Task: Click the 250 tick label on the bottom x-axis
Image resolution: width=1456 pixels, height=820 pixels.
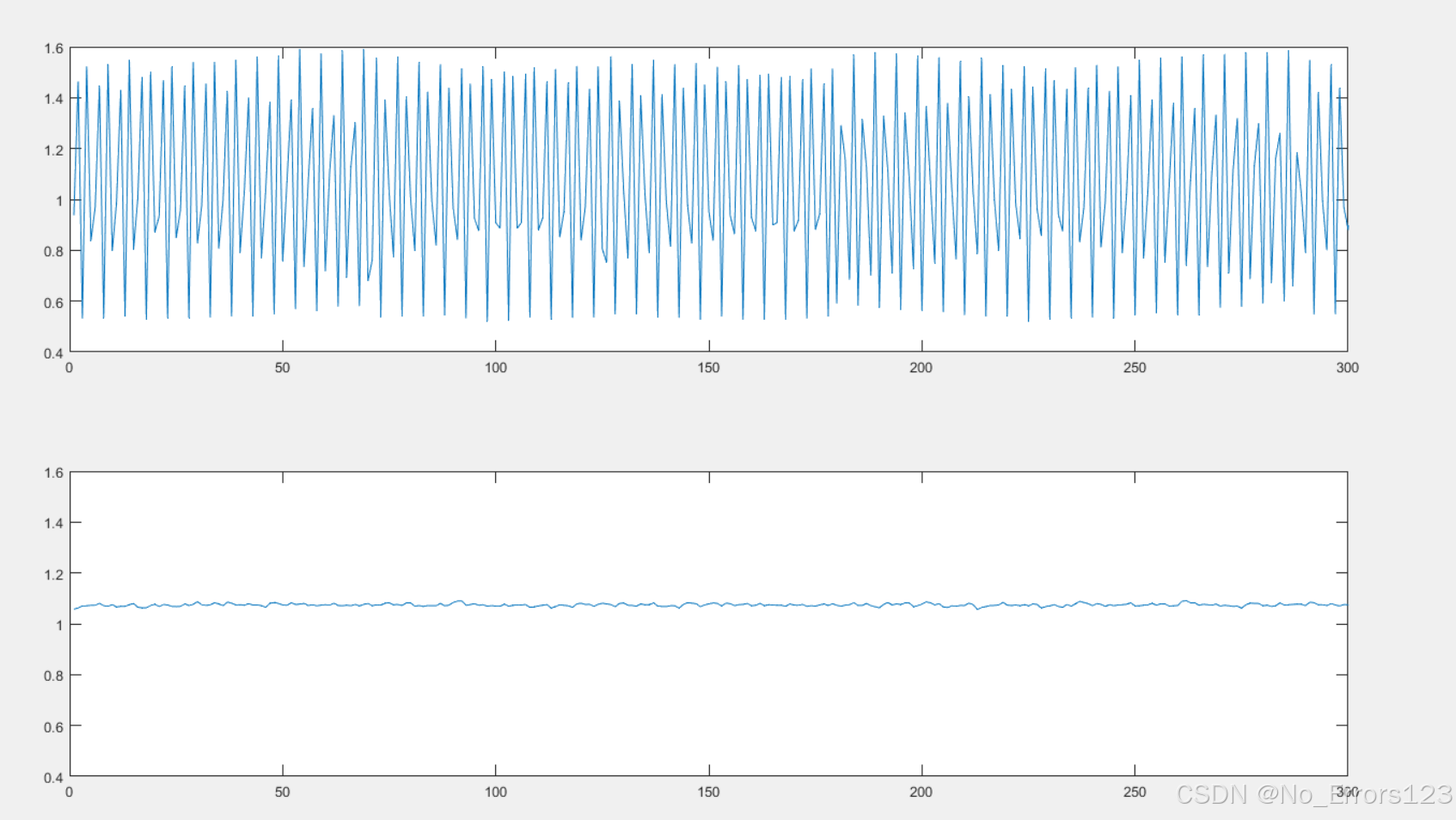Action: tap(1134, 792)
